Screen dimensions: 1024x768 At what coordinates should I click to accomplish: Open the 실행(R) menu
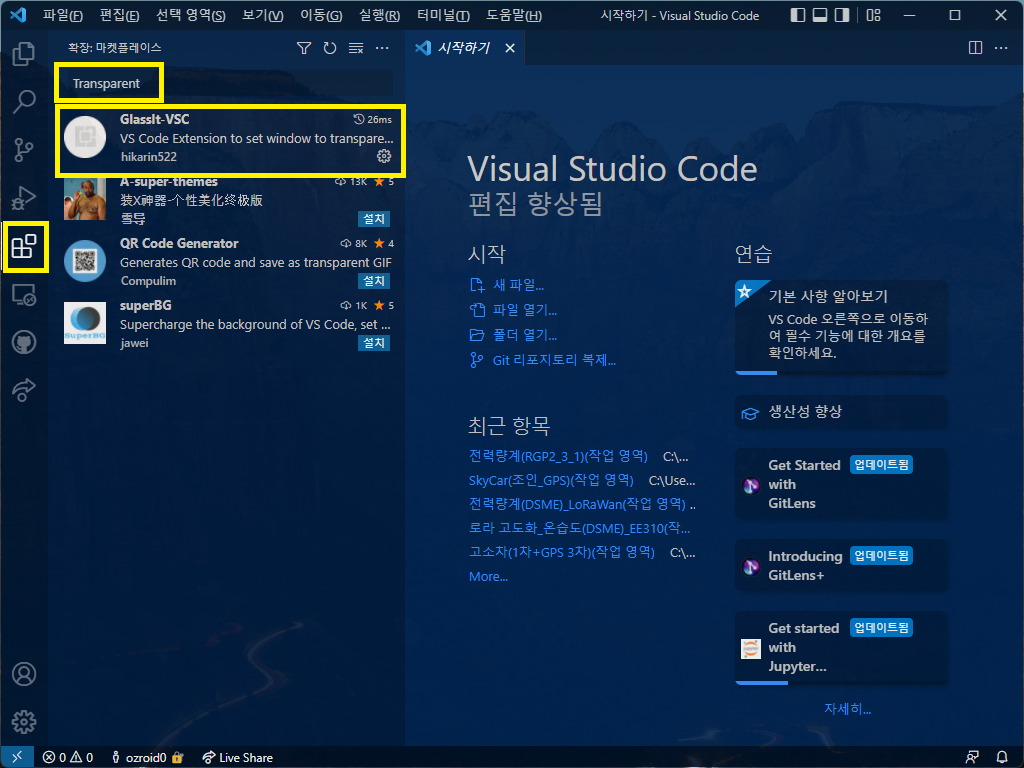pyautogui.click(x=379, y=15)
